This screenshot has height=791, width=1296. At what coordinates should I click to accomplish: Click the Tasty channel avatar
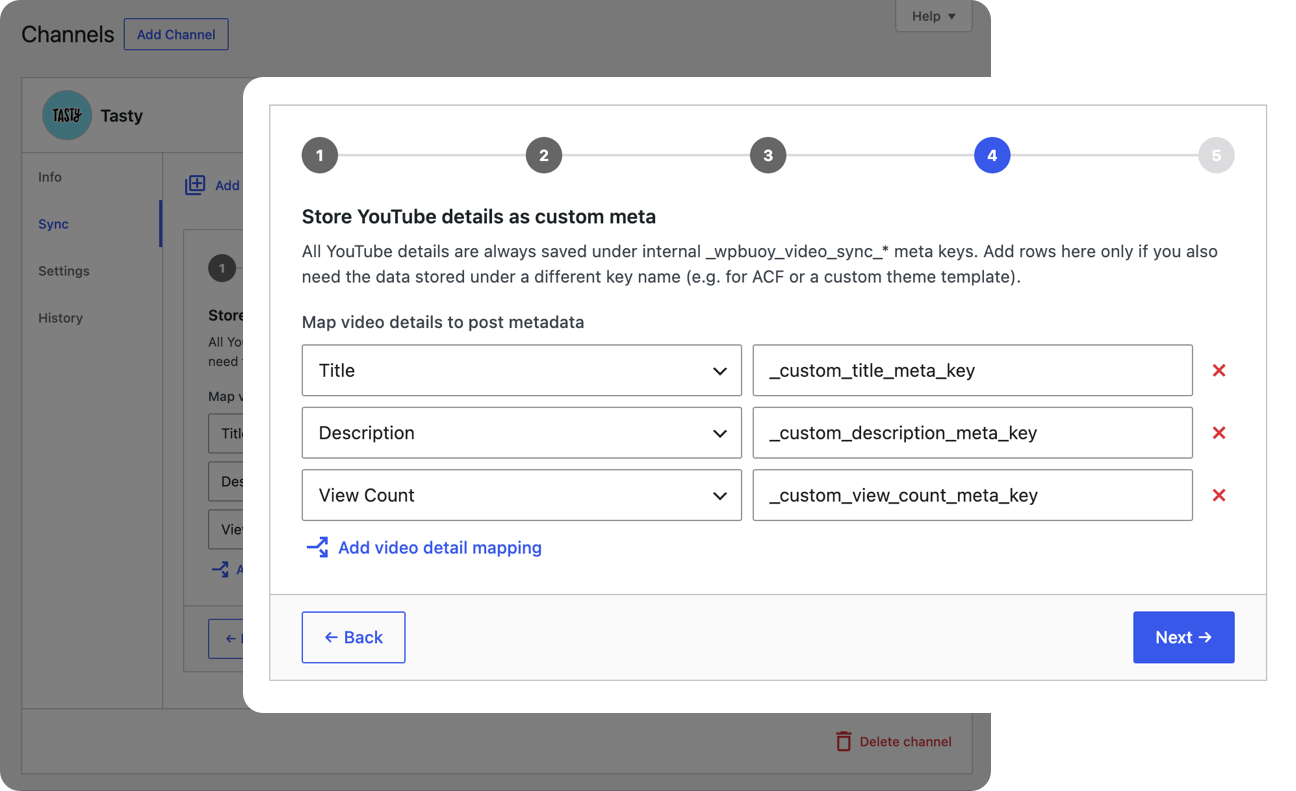tap(67, 115)
